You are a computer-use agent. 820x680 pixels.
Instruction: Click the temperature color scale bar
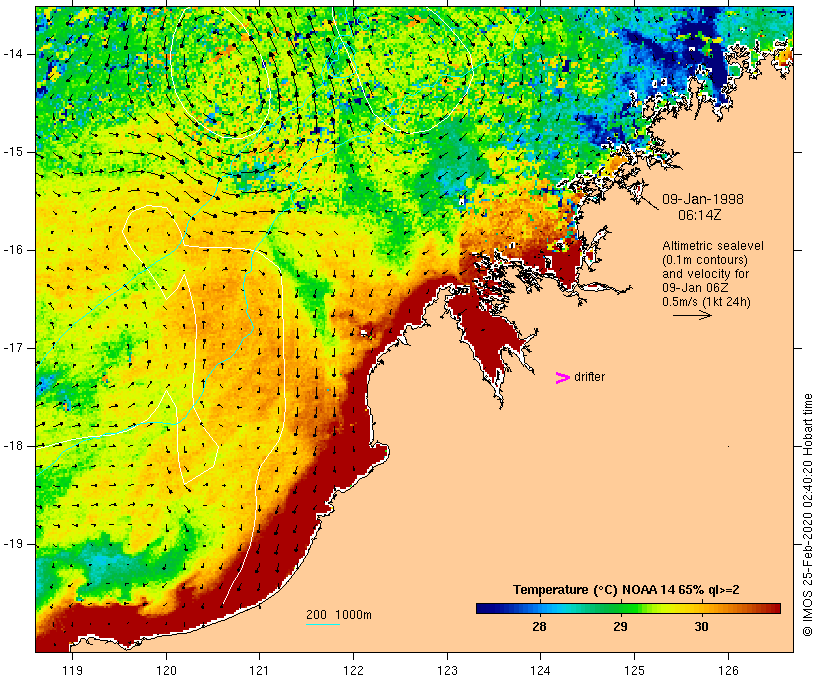click(628, 608)
